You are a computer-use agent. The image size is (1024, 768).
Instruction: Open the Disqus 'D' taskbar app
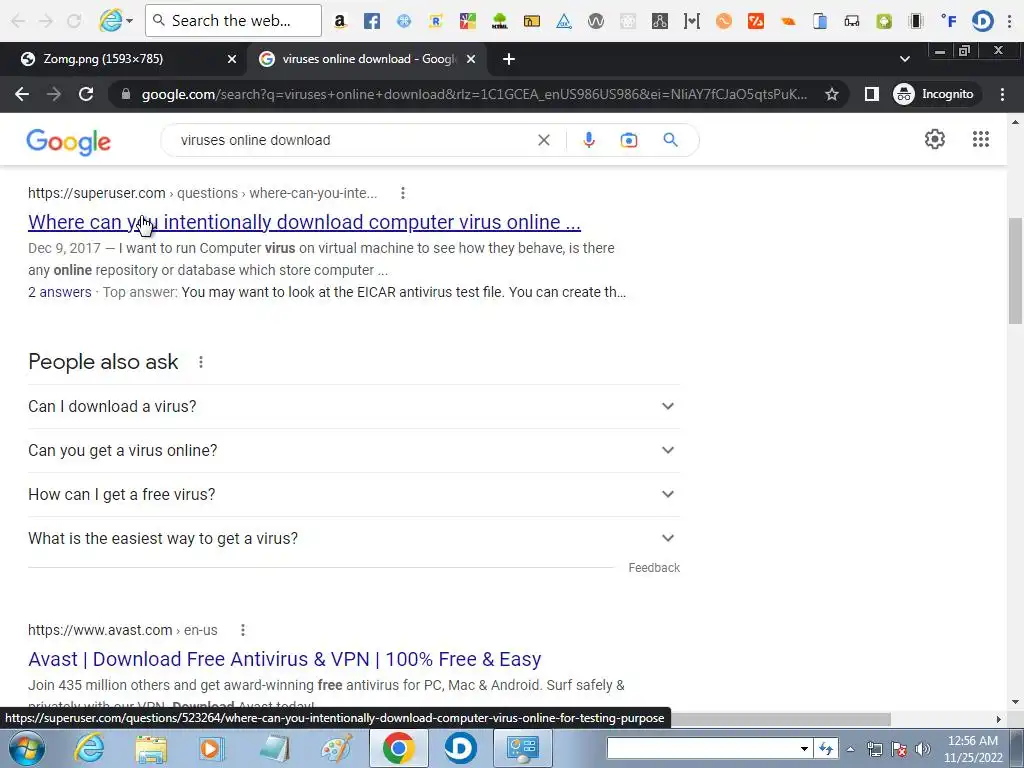pos(460,748)
